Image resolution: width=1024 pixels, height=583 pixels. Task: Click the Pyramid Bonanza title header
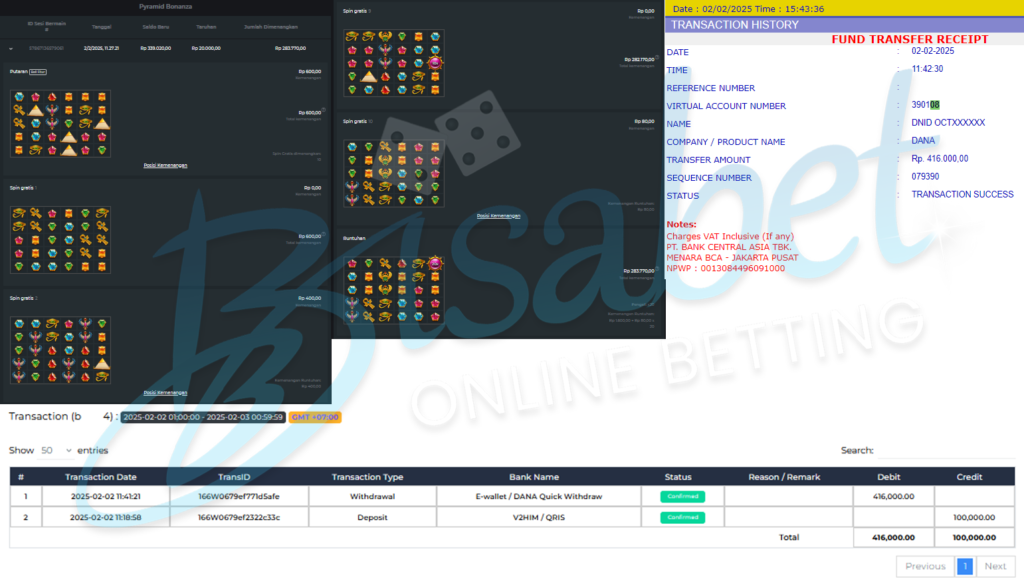click(165, 6)
